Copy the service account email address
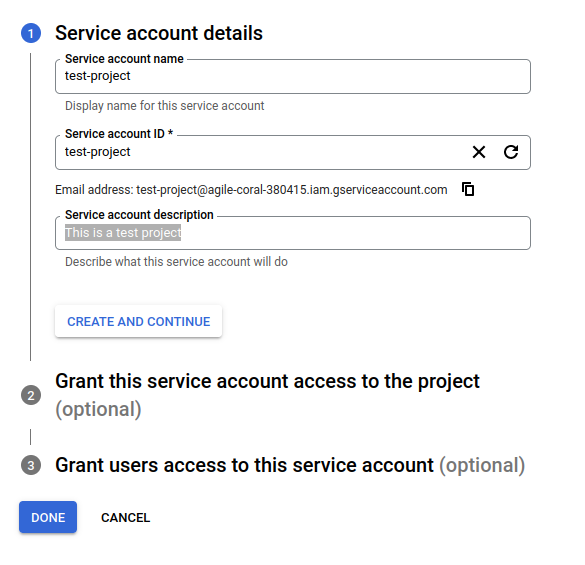Screen dimensions: 585x565 coord(468,189)
